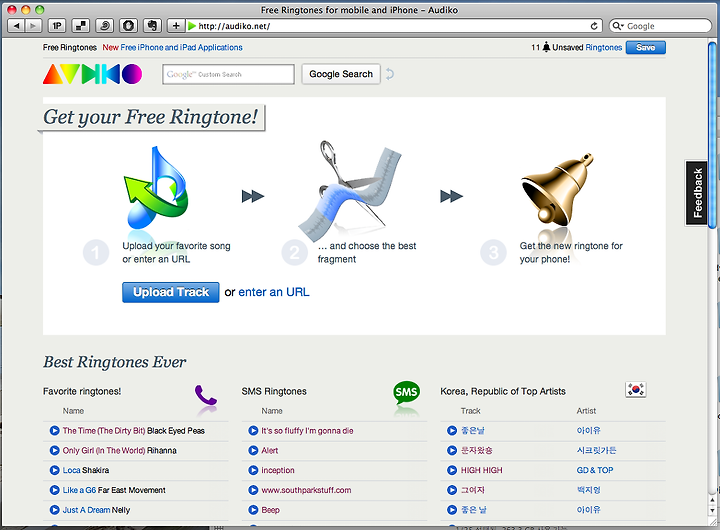Play Like a G6 ringtone
The image size is (720, 530).
(54, 490)
